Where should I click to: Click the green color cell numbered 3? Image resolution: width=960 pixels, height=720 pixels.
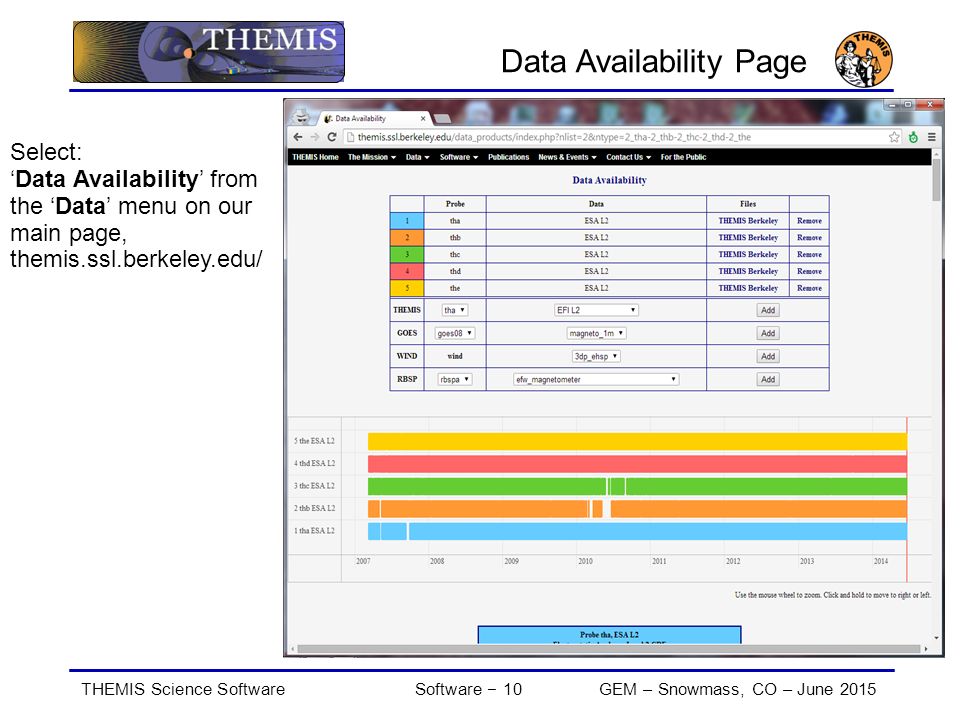pos(407,255)
